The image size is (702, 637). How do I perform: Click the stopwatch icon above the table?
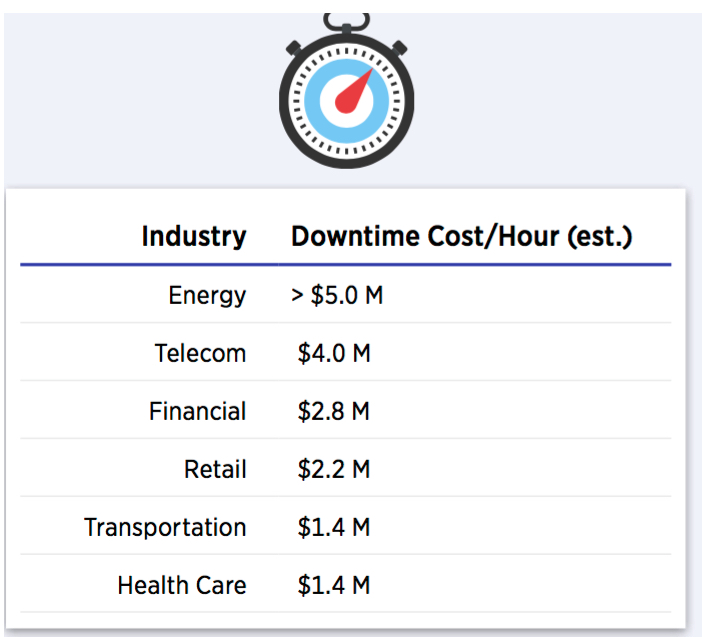pyautogui.click(x=347, y=91)
